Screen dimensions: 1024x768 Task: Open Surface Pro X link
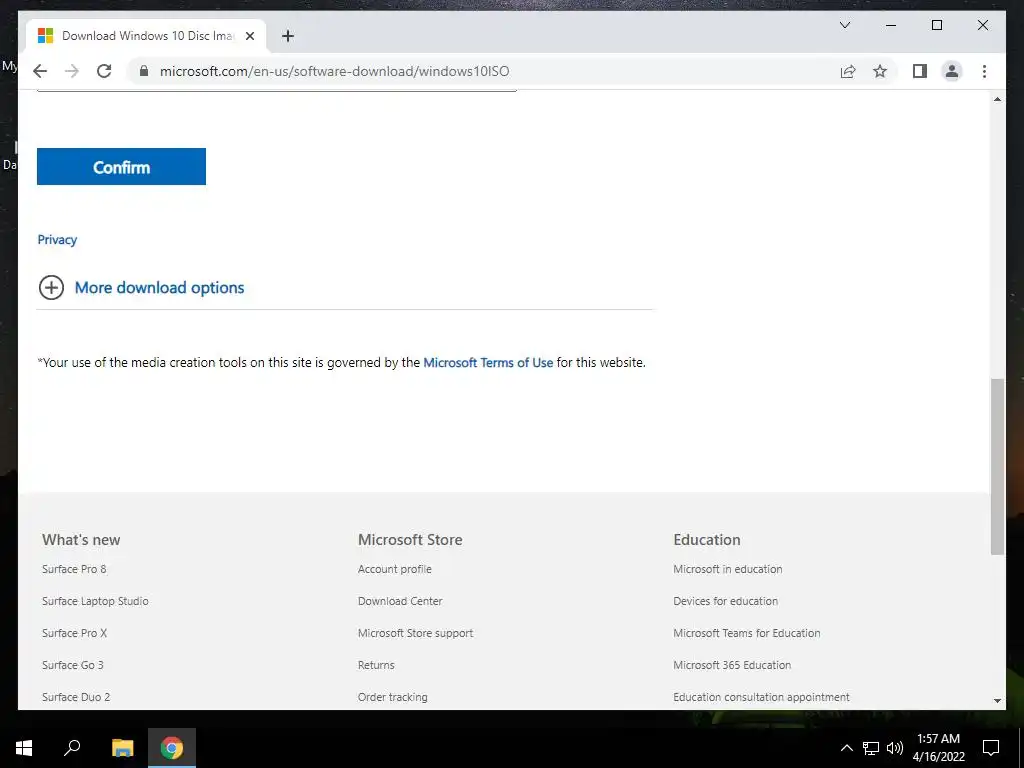74,633
